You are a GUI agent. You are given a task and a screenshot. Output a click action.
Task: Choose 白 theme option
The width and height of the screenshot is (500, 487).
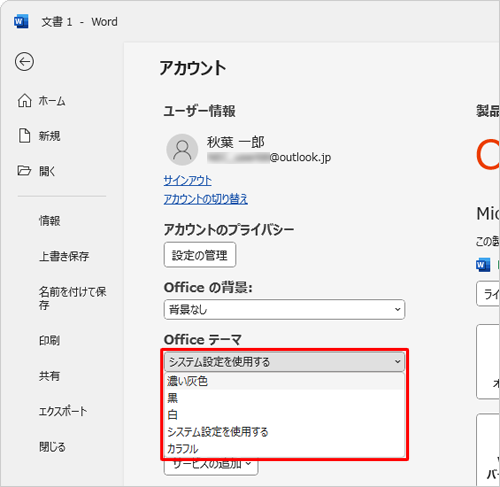[284, 415]
